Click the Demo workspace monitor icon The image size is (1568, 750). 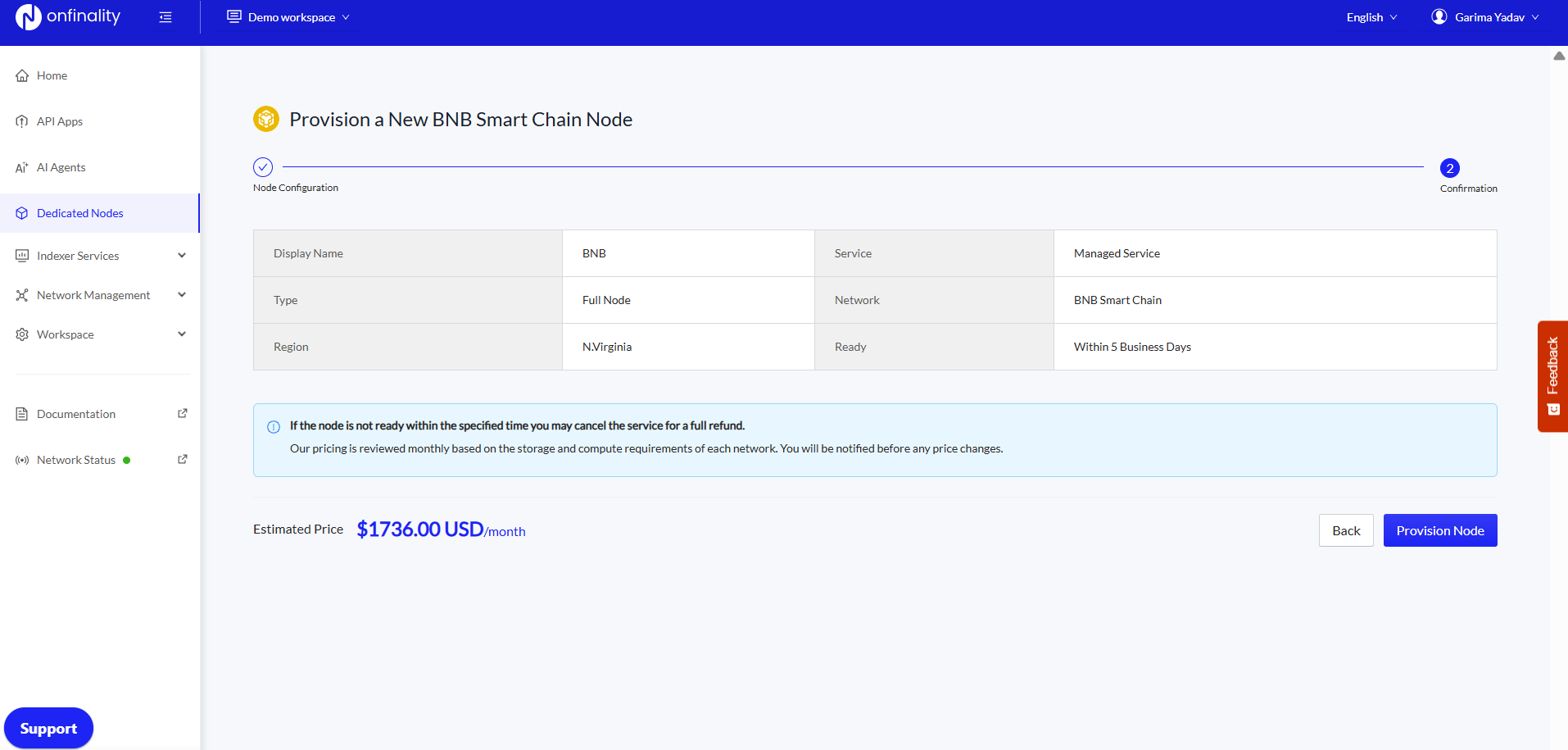tap(234, 16)
